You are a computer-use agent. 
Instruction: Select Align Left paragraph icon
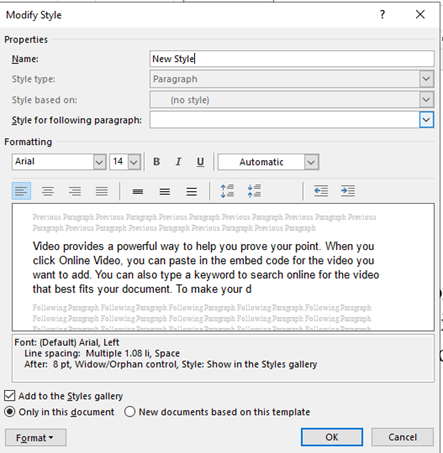coord(21,191)
